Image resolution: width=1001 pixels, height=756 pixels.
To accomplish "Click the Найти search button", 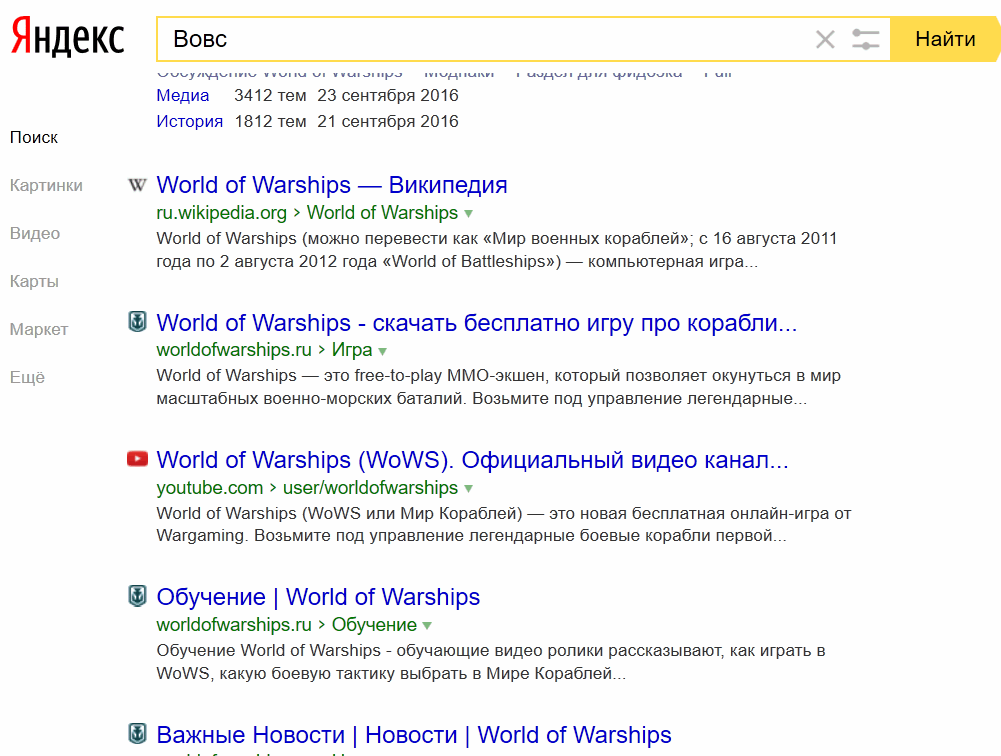I will coord(945,39).
